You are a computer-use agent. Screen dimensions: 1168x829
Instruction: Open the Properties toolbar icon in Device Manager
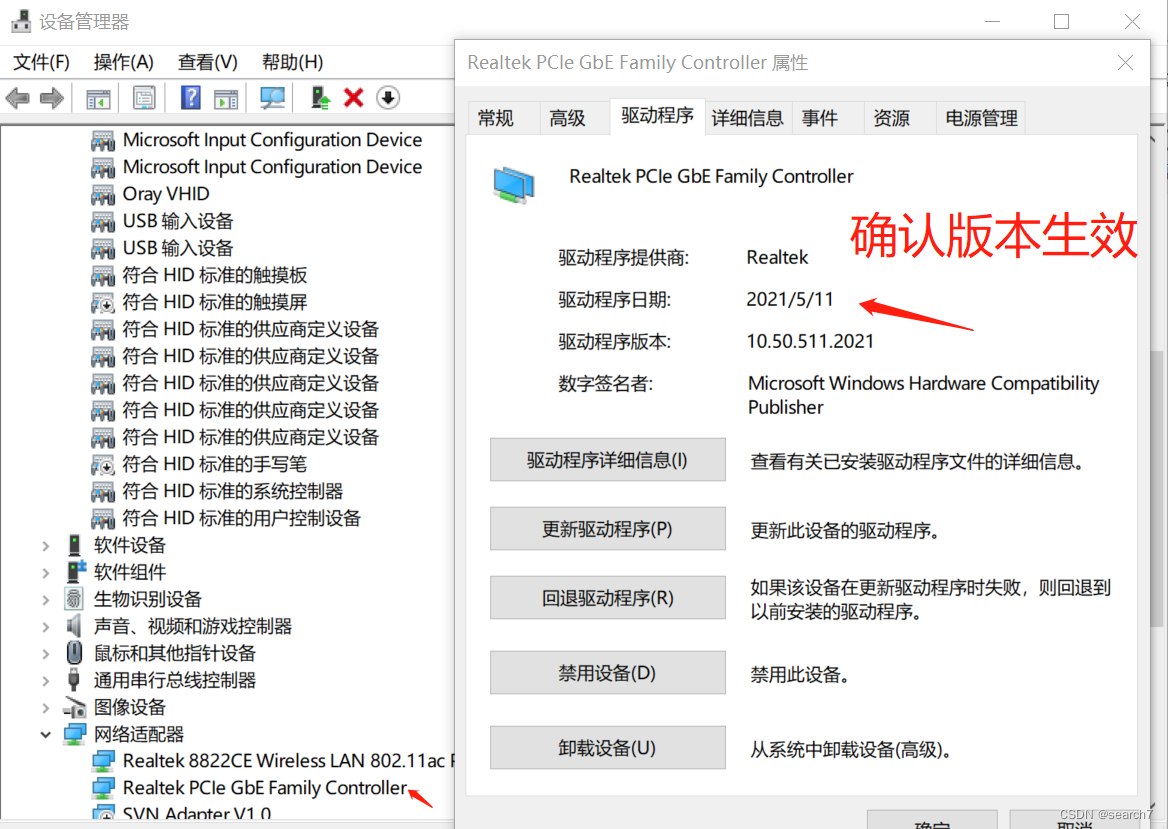pos(144,98)
